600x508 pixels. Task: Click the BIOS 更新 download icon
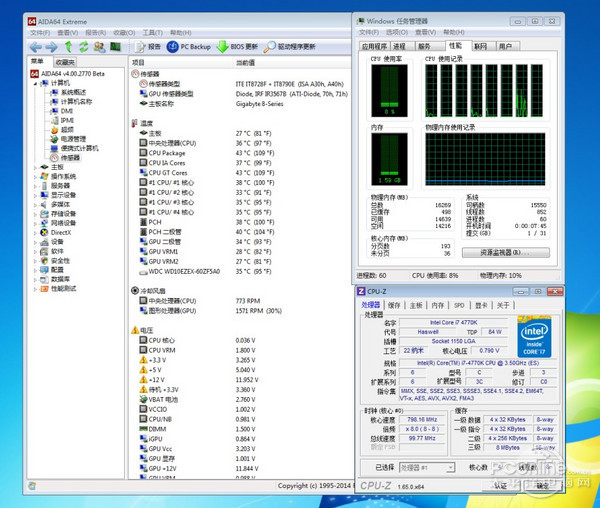pyautogui.click(x=223, y=46)
